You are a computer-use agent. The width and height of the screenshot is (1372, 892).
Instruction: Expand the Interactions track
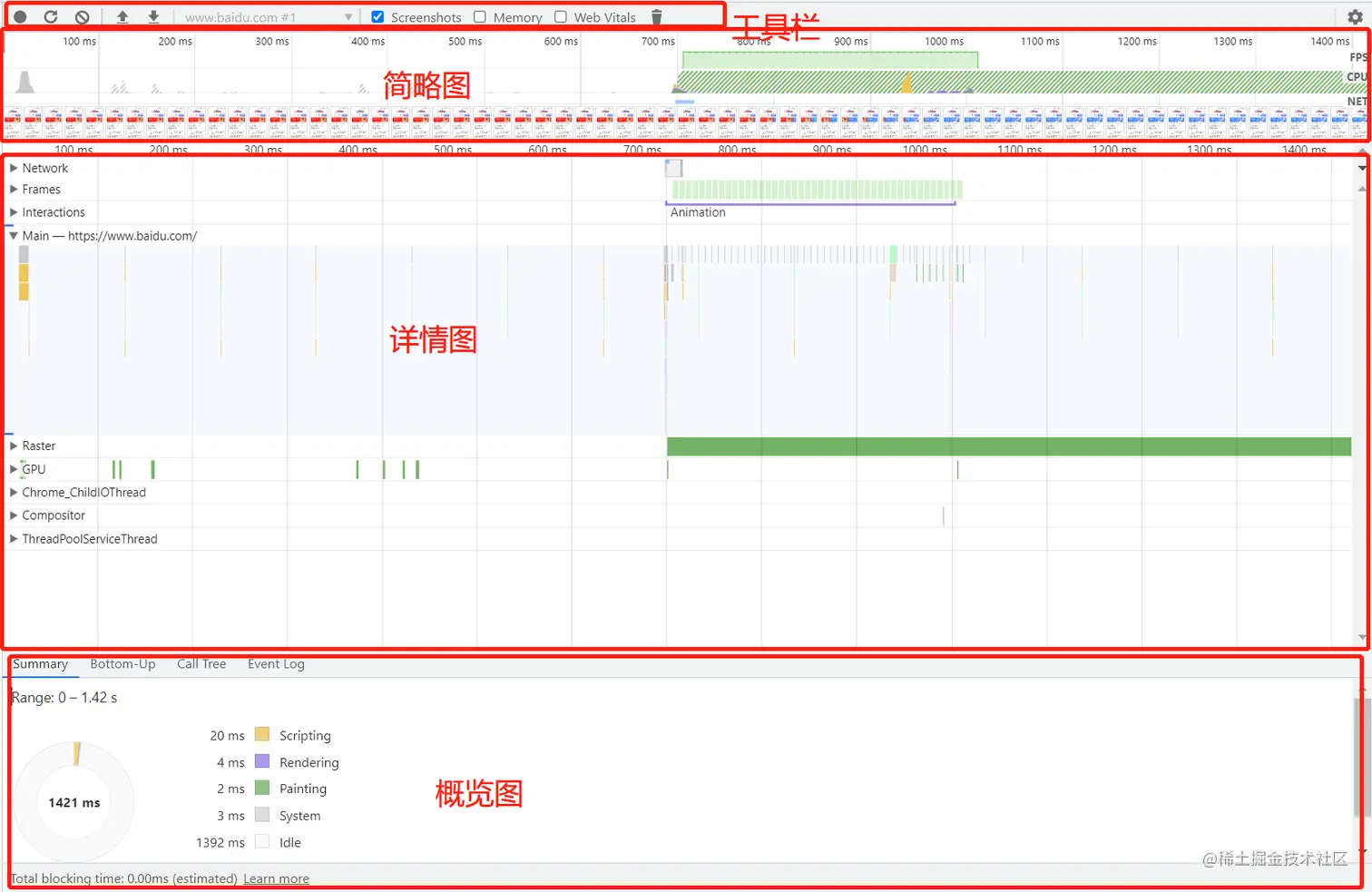(x=14, y=212)
